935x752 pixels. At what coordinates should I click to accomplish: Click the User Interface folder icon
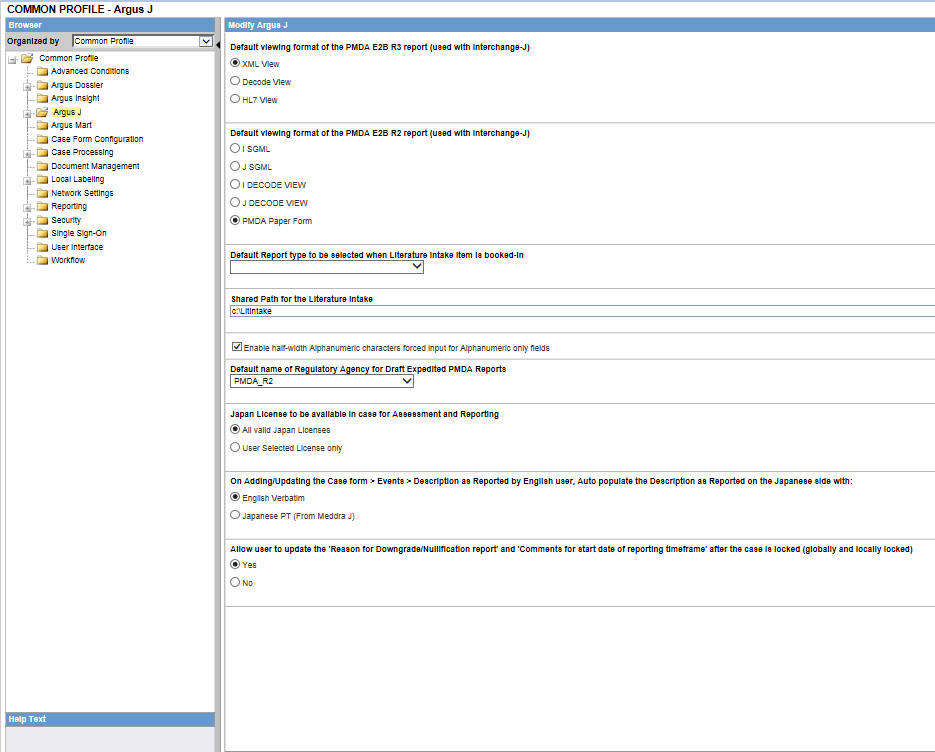pos(42,247)
